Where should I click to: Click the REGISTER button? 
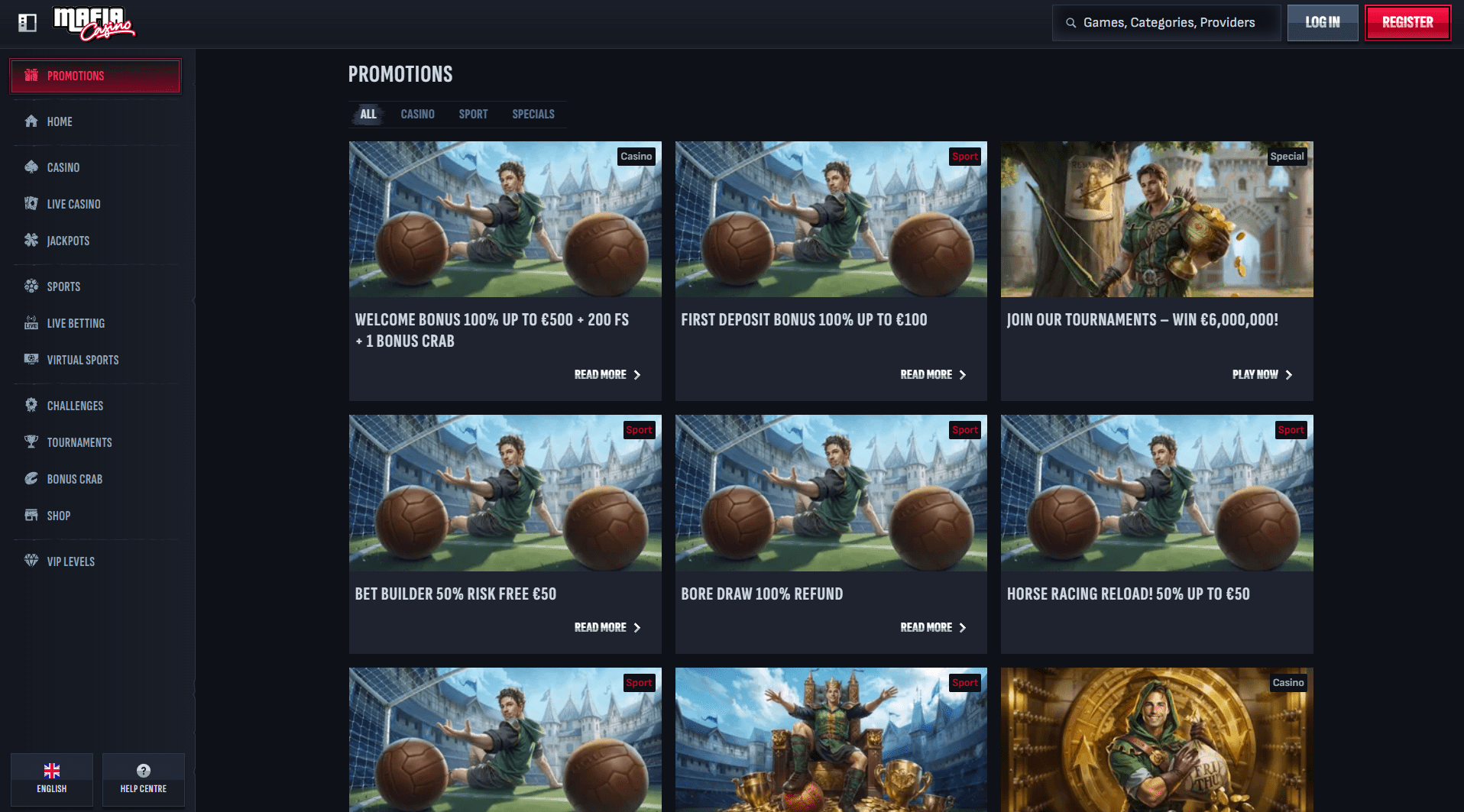click(1407, 23)
